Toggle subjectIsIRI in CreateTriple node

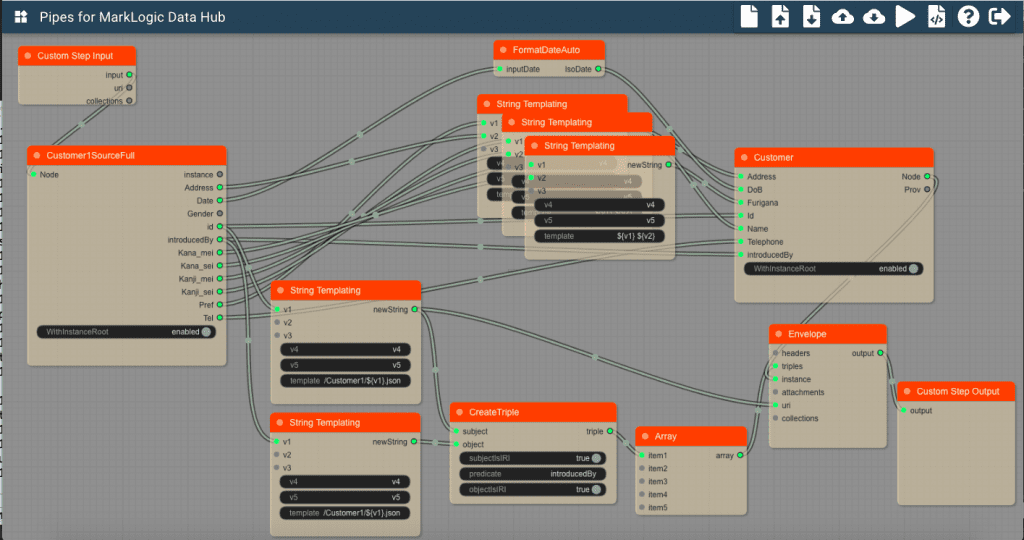(x=597, y=458)
